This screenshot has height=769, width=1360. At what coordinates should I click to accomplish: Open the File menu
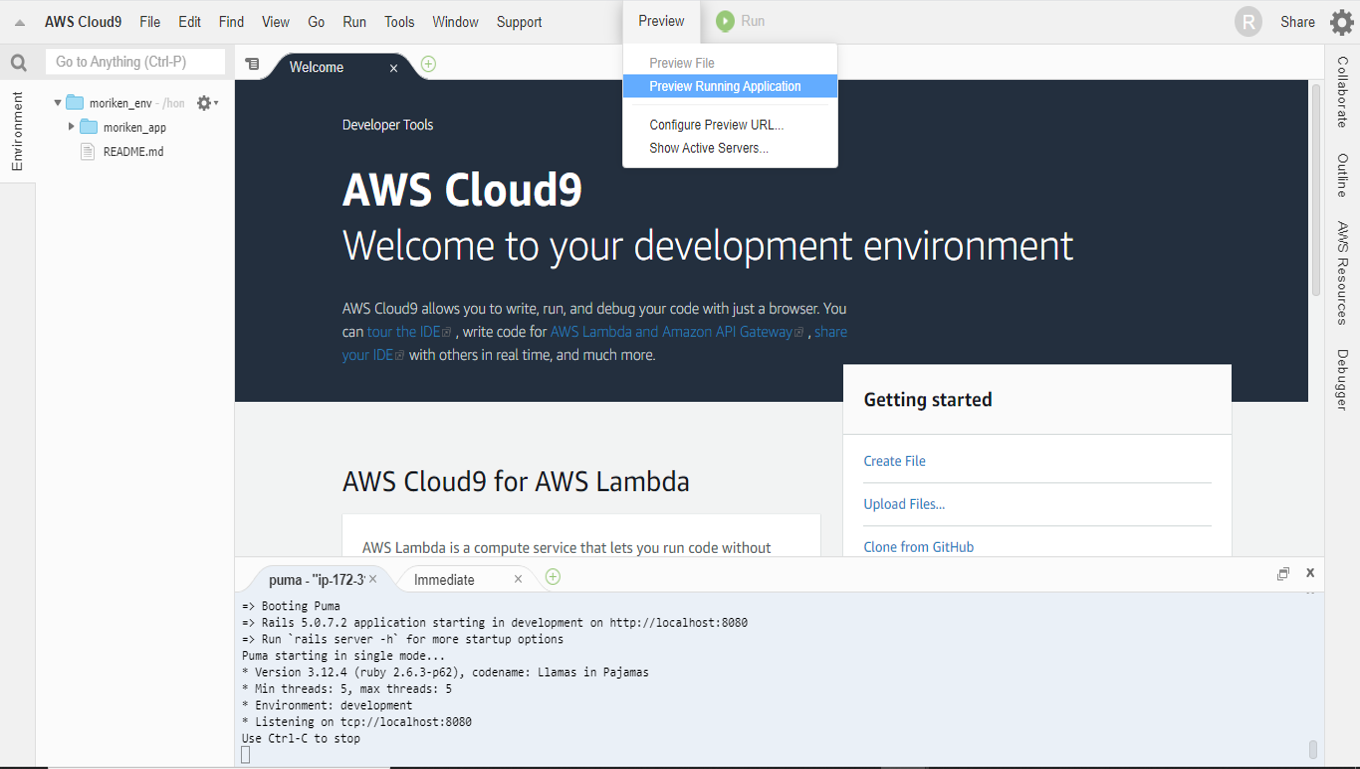click(150, 22)
